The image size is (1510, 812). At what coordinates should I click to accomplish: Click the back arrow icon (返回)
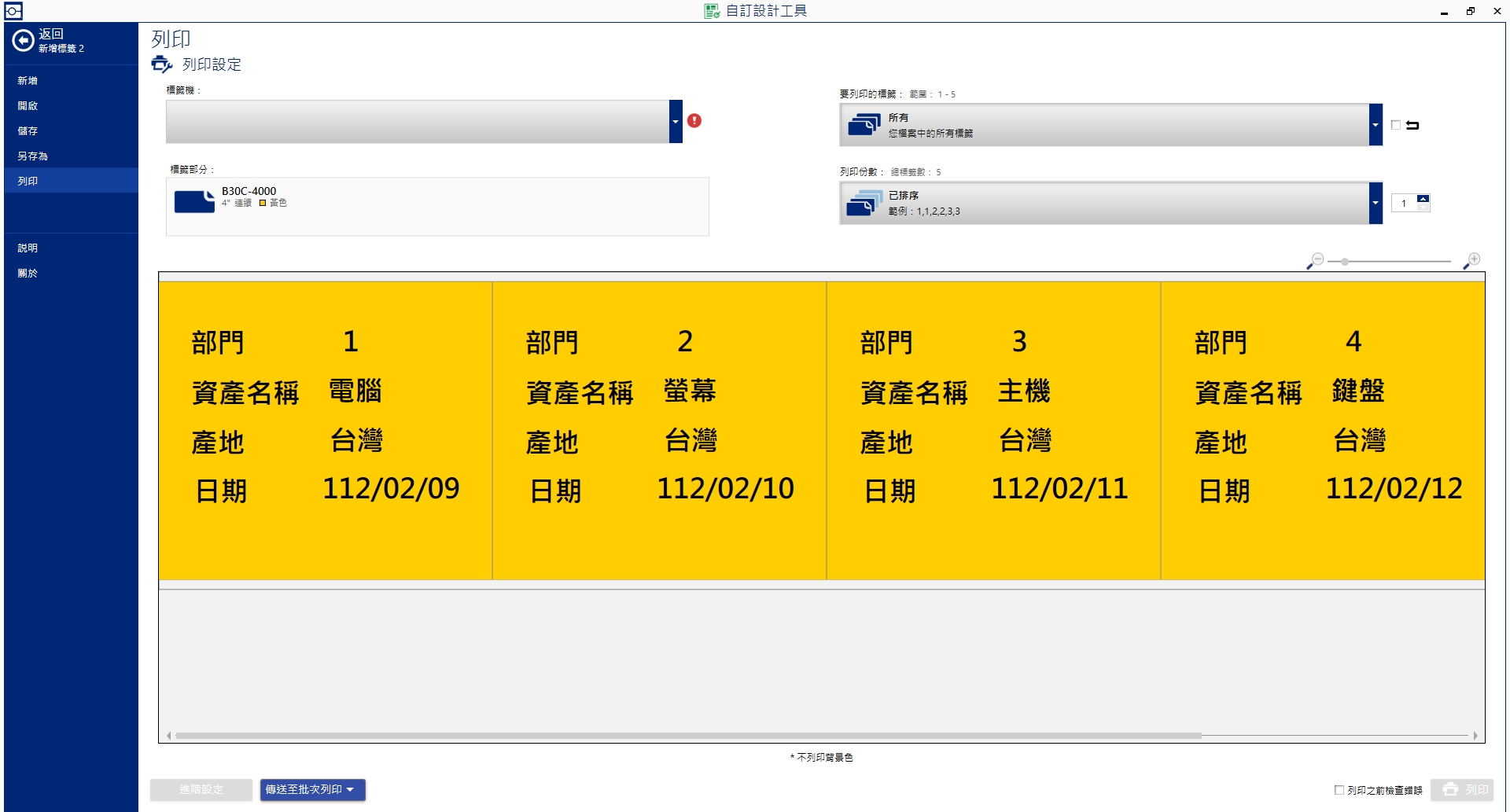(24, 40)
